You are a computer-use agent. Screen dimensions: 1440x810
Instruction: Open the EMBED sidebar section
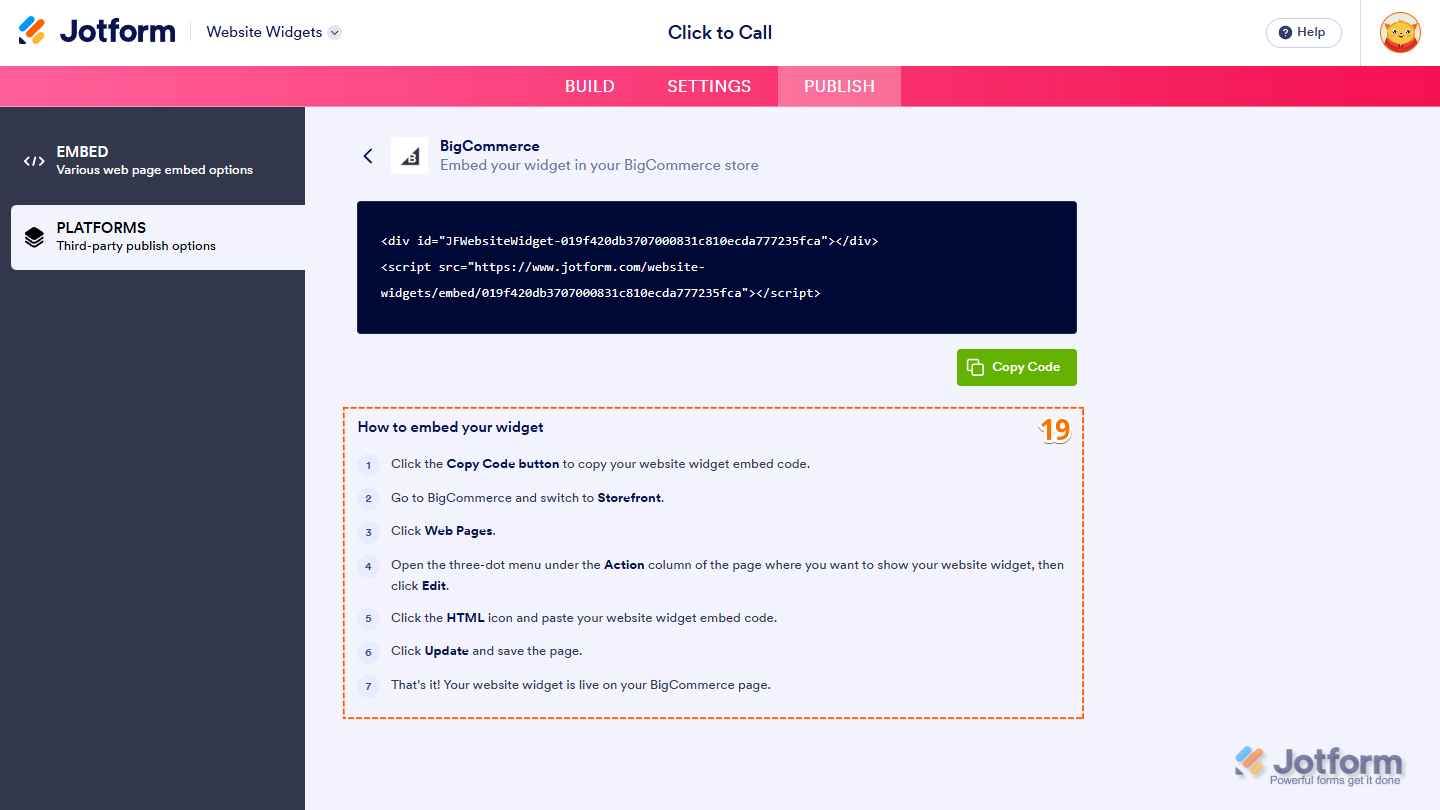pyautogui.click(x=152, y=160)
